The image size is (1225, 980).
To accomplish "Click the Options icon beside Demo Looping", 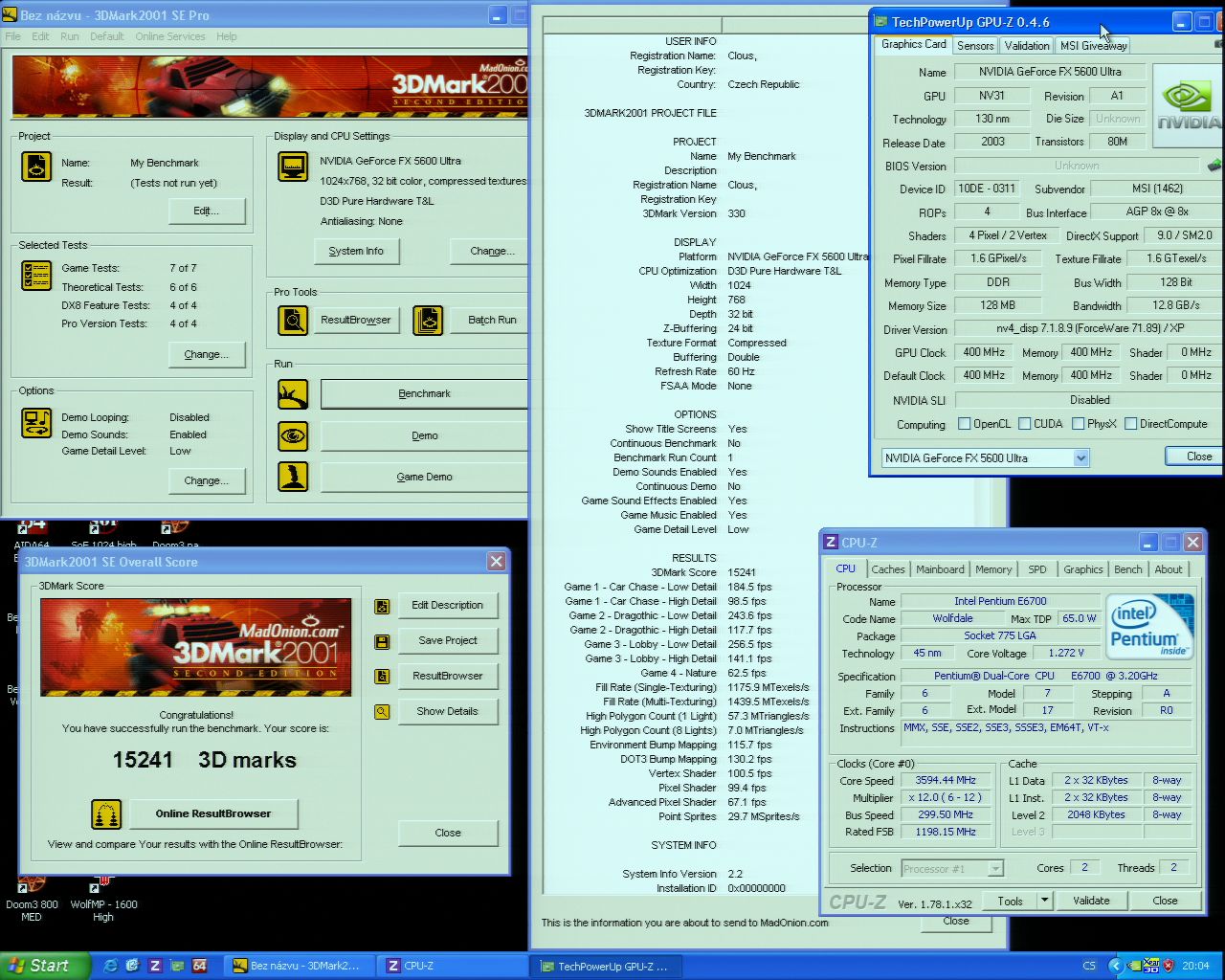I will click(36, 423).
